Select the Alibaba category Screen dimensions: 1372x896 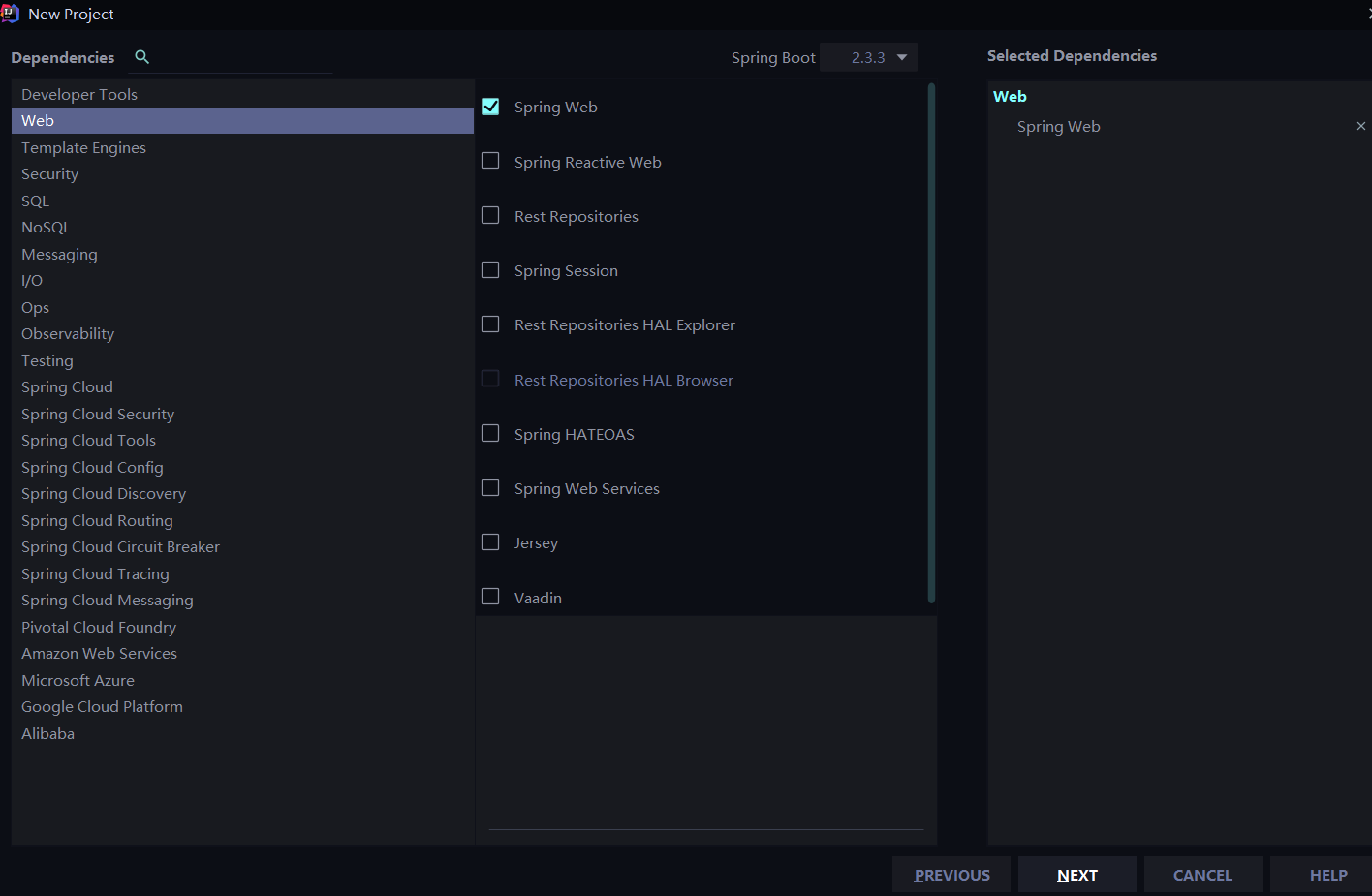coord(242,733)
